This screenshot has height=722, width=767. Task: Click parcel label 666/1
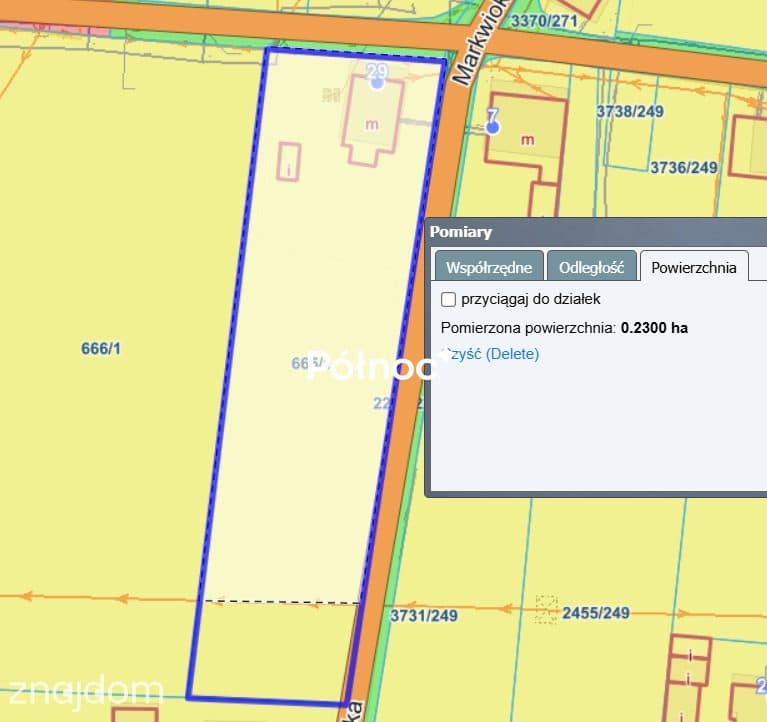pos(101,348)
